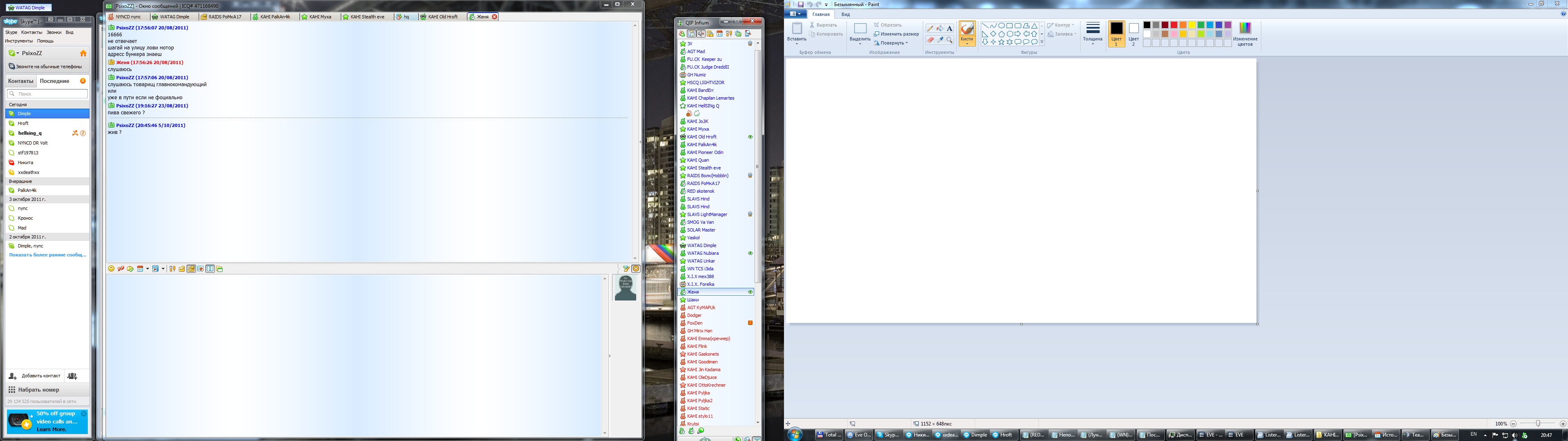1568x441 pixels.
Task: Select Color 1 swatch toggle in Paint
Action: coord(1116,33)
